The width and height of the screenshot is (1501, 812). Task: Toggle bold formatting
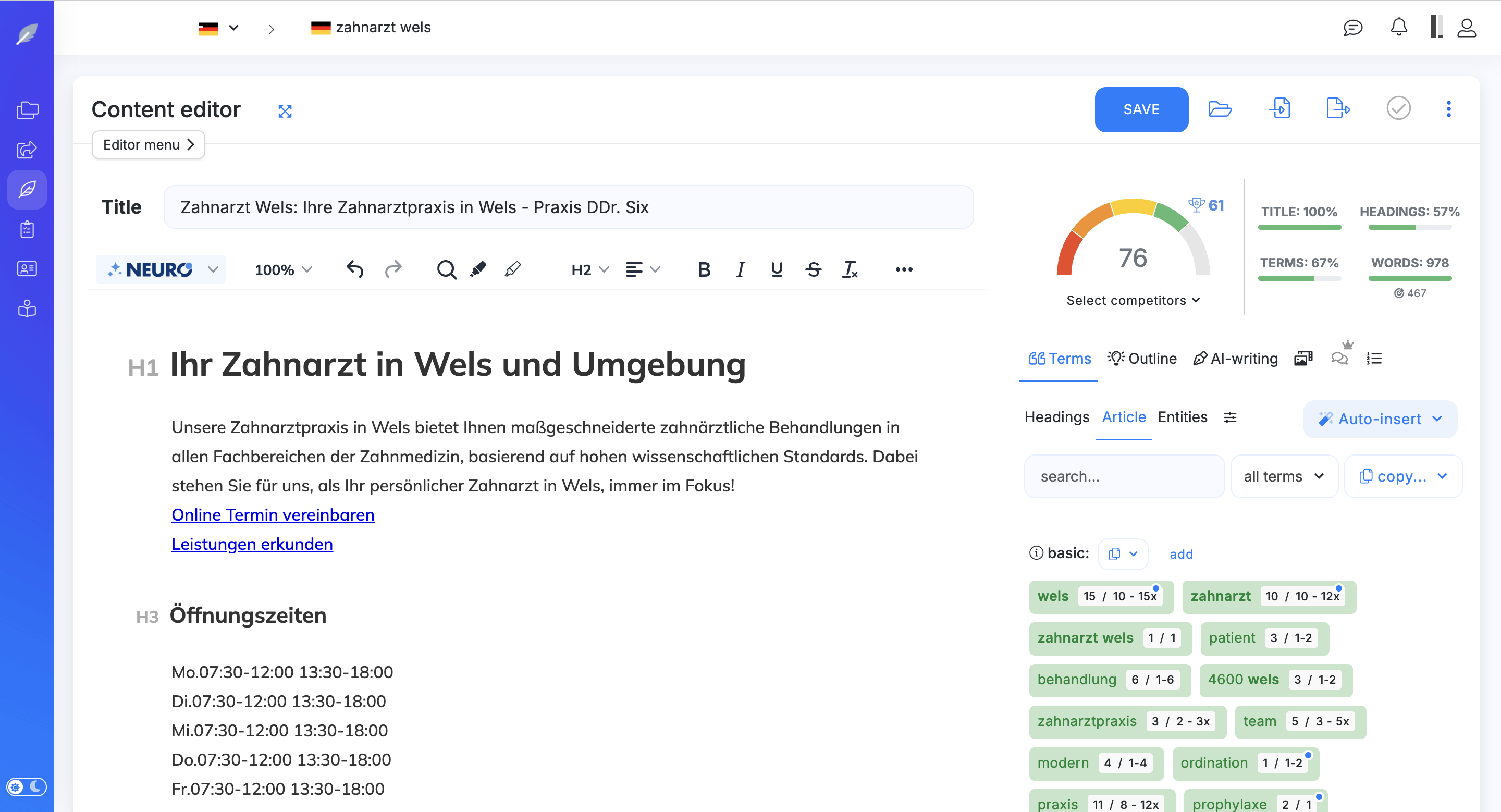point(703,269)
